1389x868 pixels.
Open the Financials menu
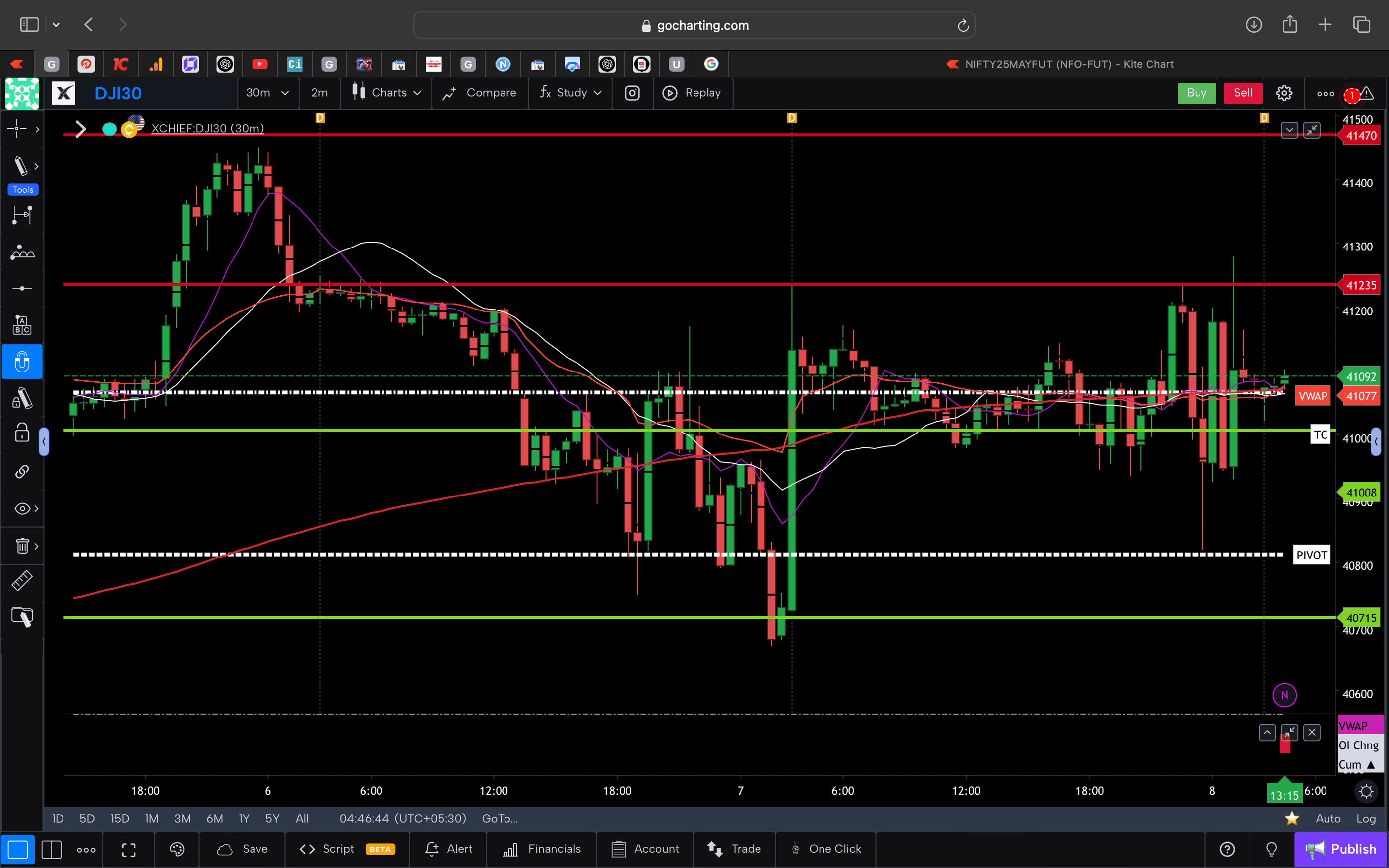click(x=541, y=849)
